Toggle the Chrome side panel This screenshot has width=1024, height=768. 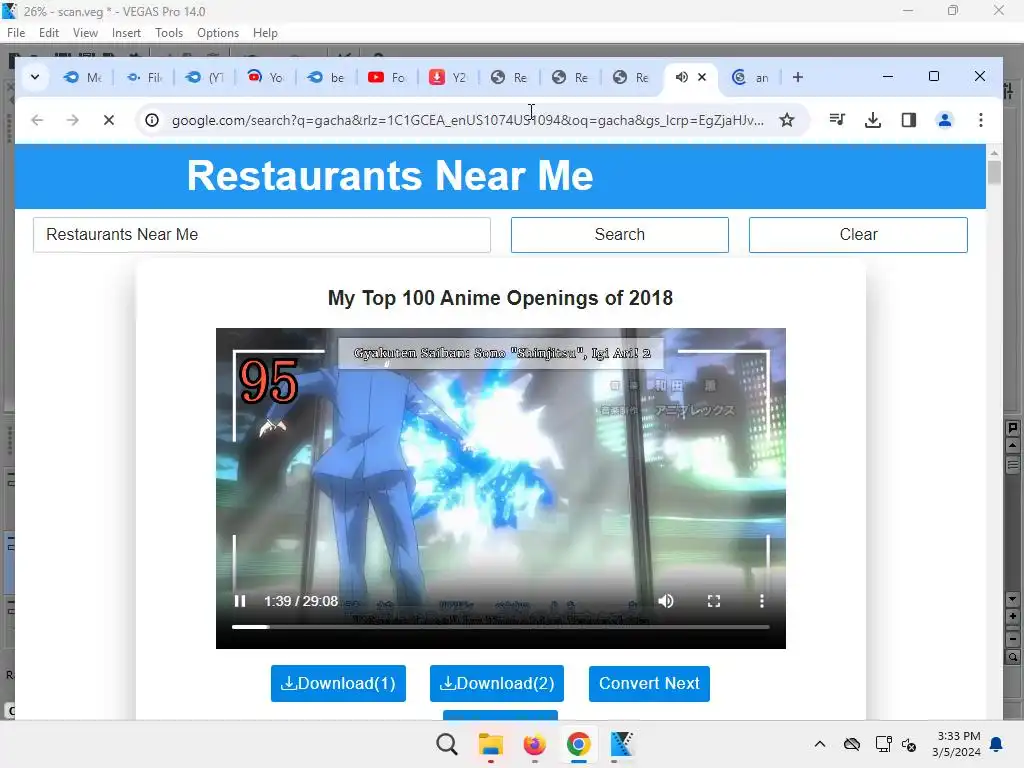tap(908, 120)
